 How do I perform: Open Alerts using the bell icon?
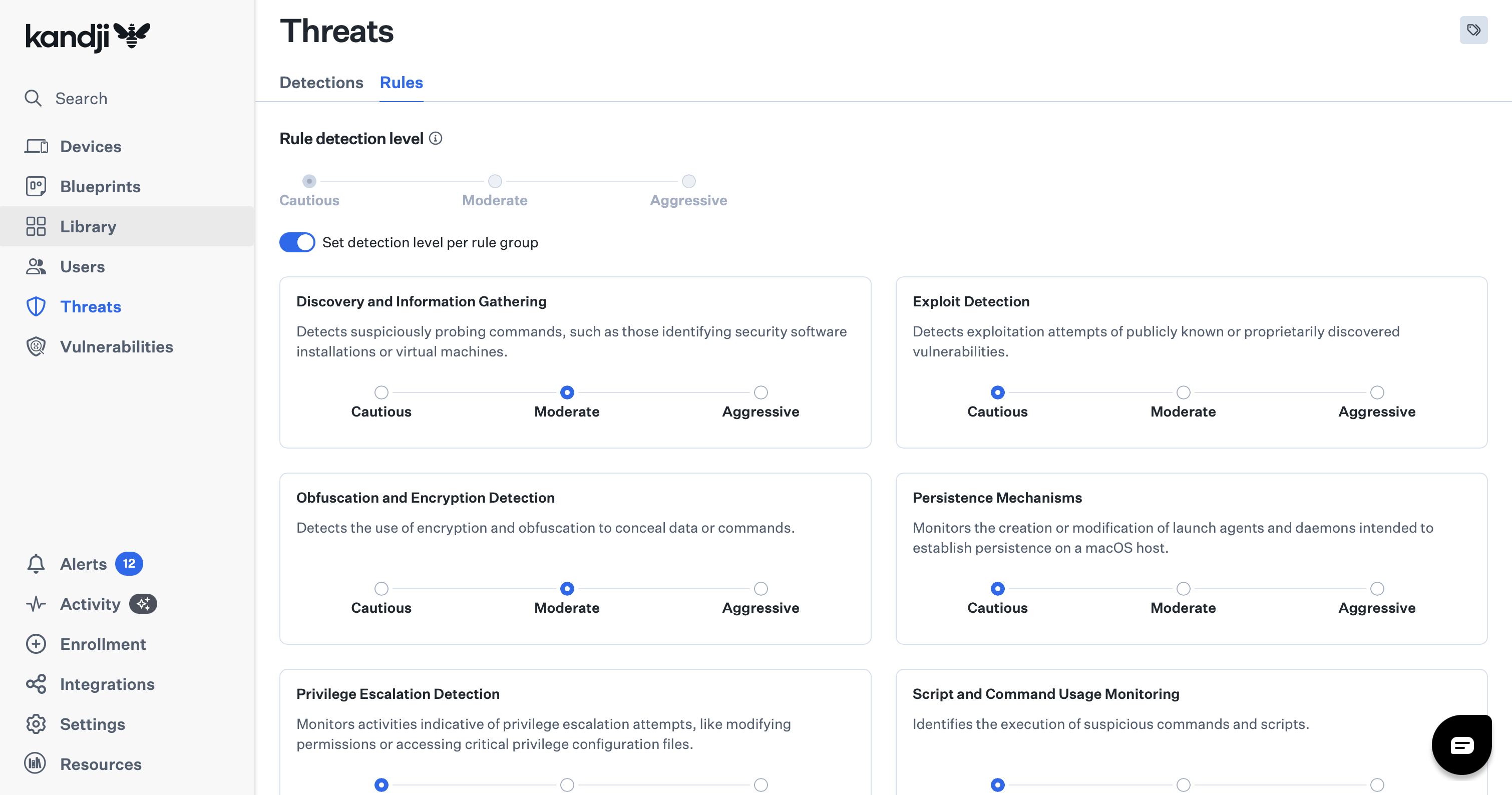click(x=35, y=563)
